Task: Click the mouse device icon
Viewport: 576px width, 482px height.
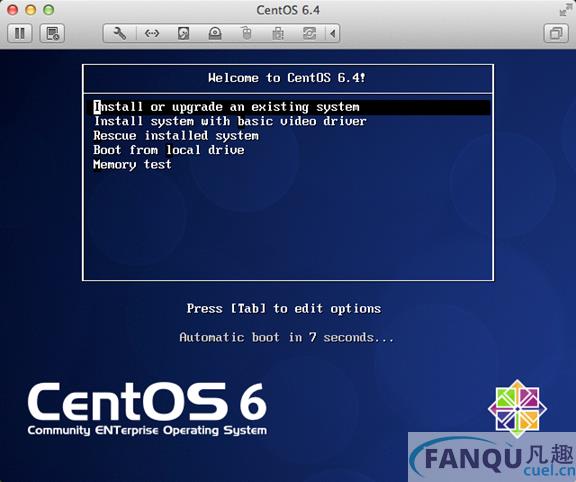Action: coord(246,33)
